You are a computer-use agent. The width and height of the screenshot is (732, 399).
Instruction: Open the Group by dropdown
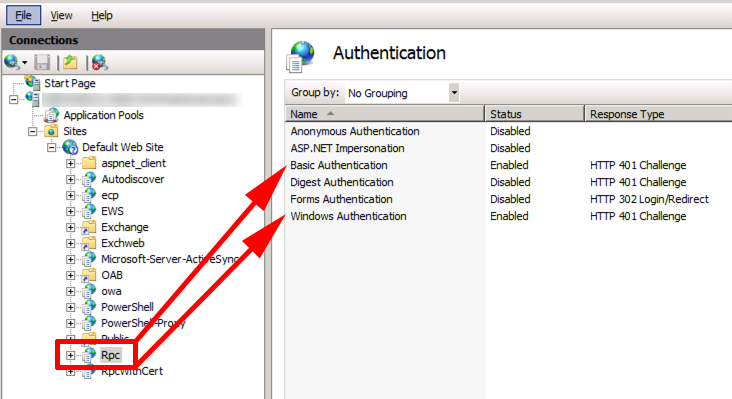pos(454,93)
